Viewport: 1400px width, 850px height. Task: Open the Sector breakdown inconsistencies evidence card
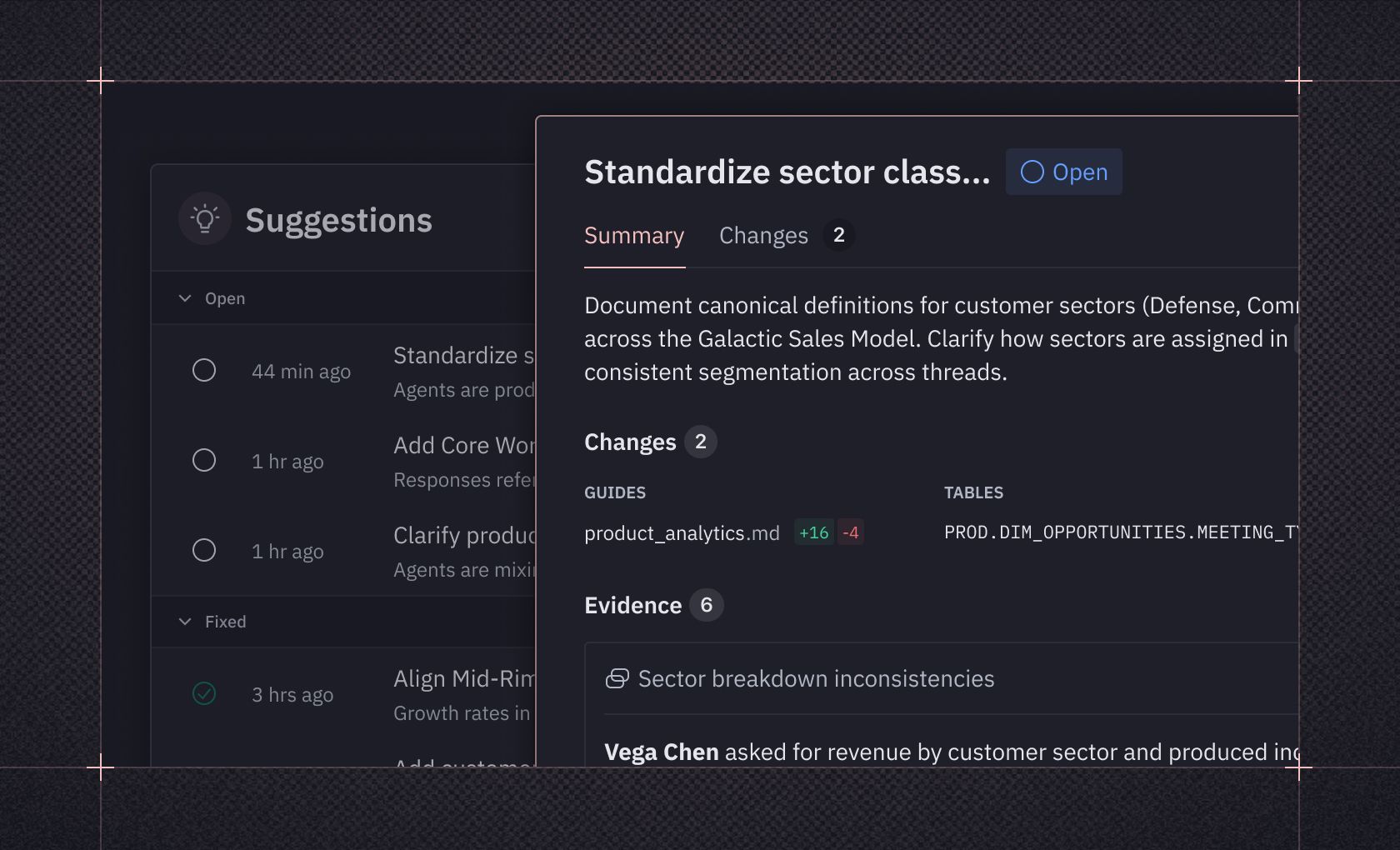coord(815,679)
